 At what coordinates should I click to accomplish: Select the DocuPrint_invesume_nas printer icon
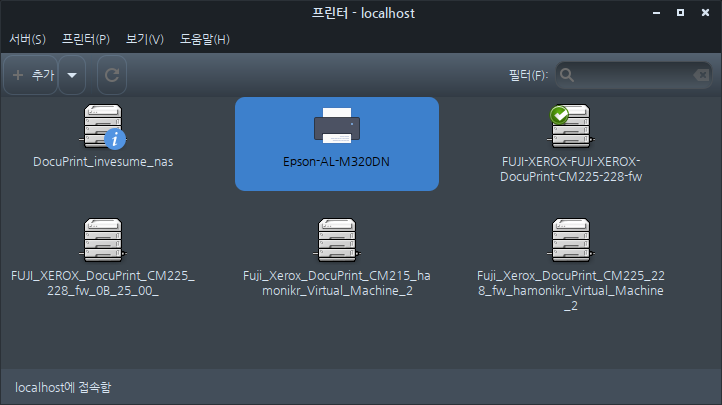coord(103,127)
